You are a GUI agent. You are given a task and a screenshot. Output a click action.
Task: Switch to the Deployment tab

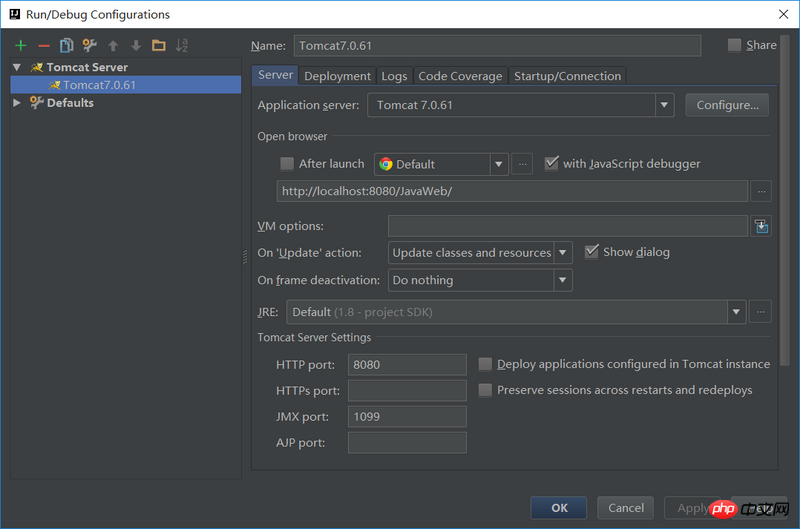(x=337, y=76)
